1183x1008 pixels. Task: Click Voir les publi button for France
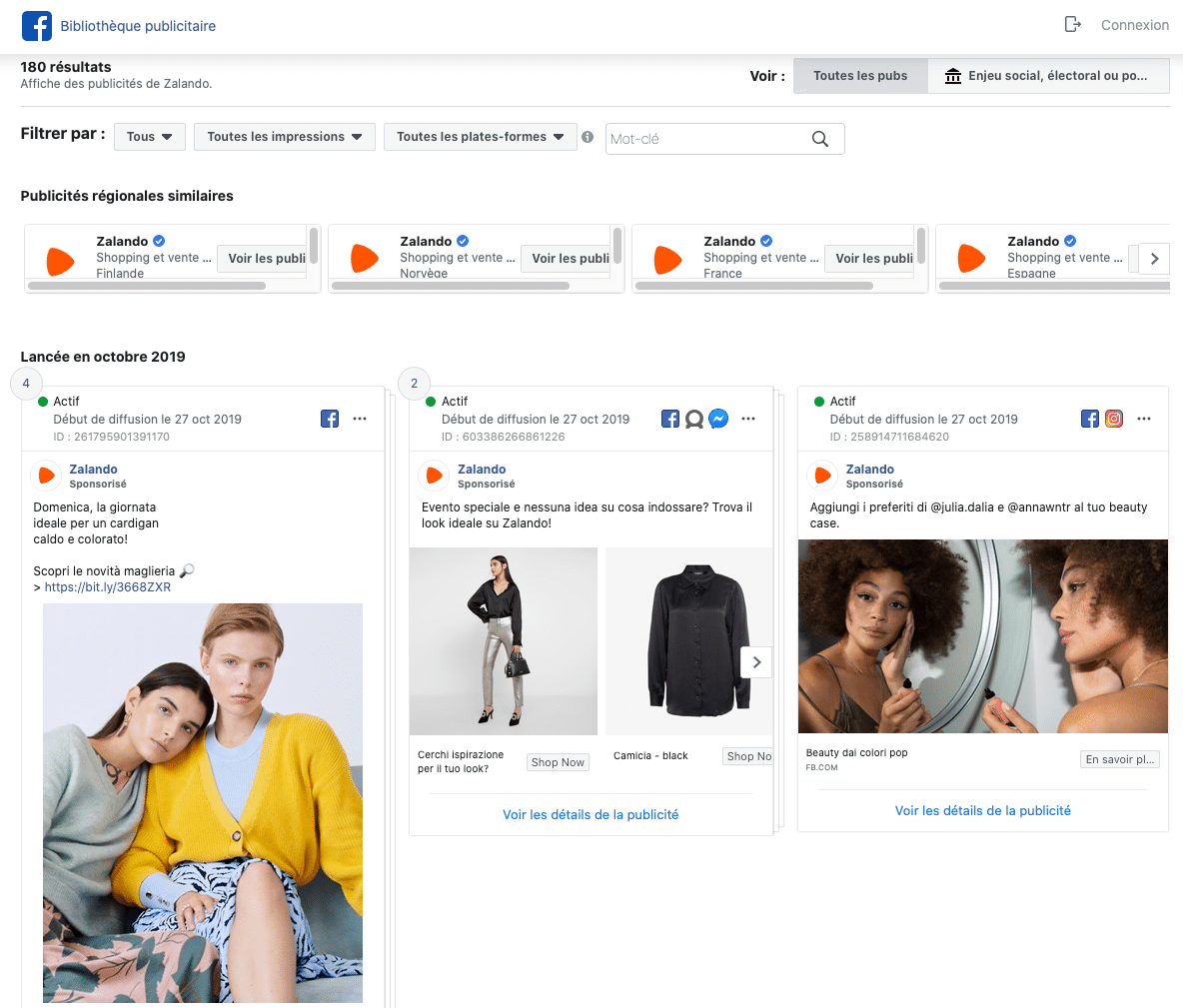click(869, 258)
